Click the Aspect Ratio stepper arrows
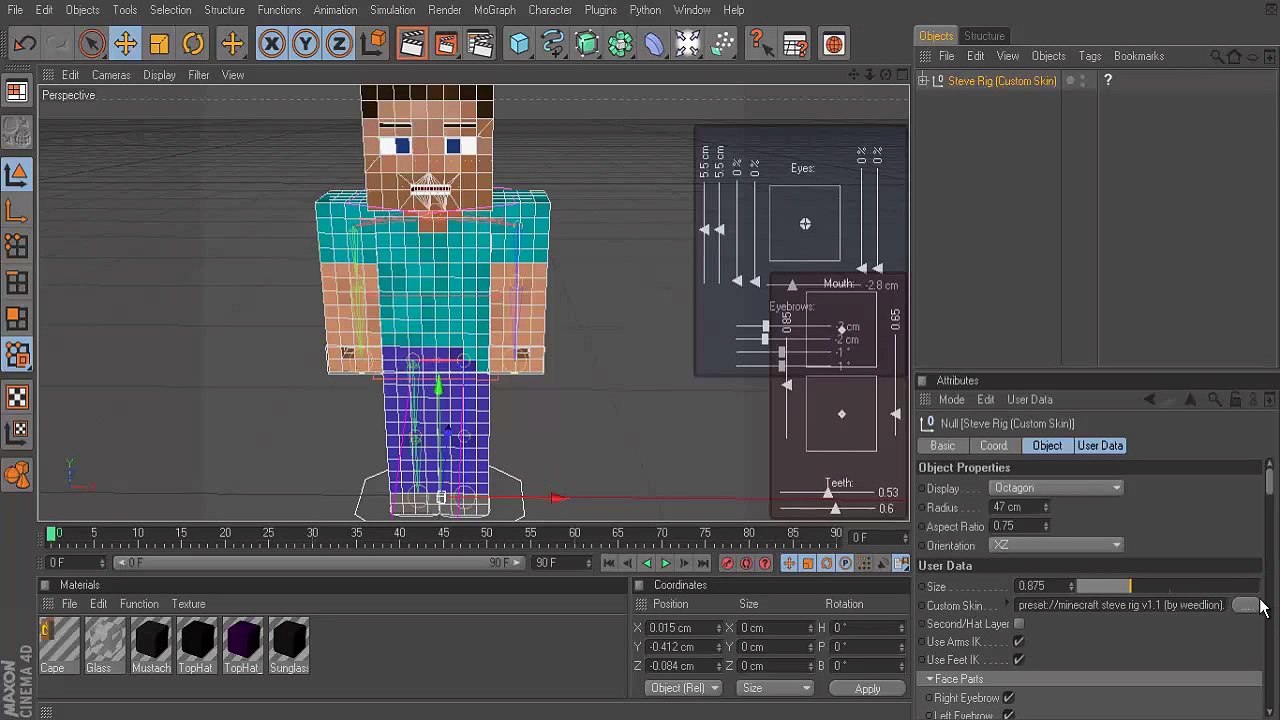Screen dimensions: 1280x720 [x=1046, y=526]
